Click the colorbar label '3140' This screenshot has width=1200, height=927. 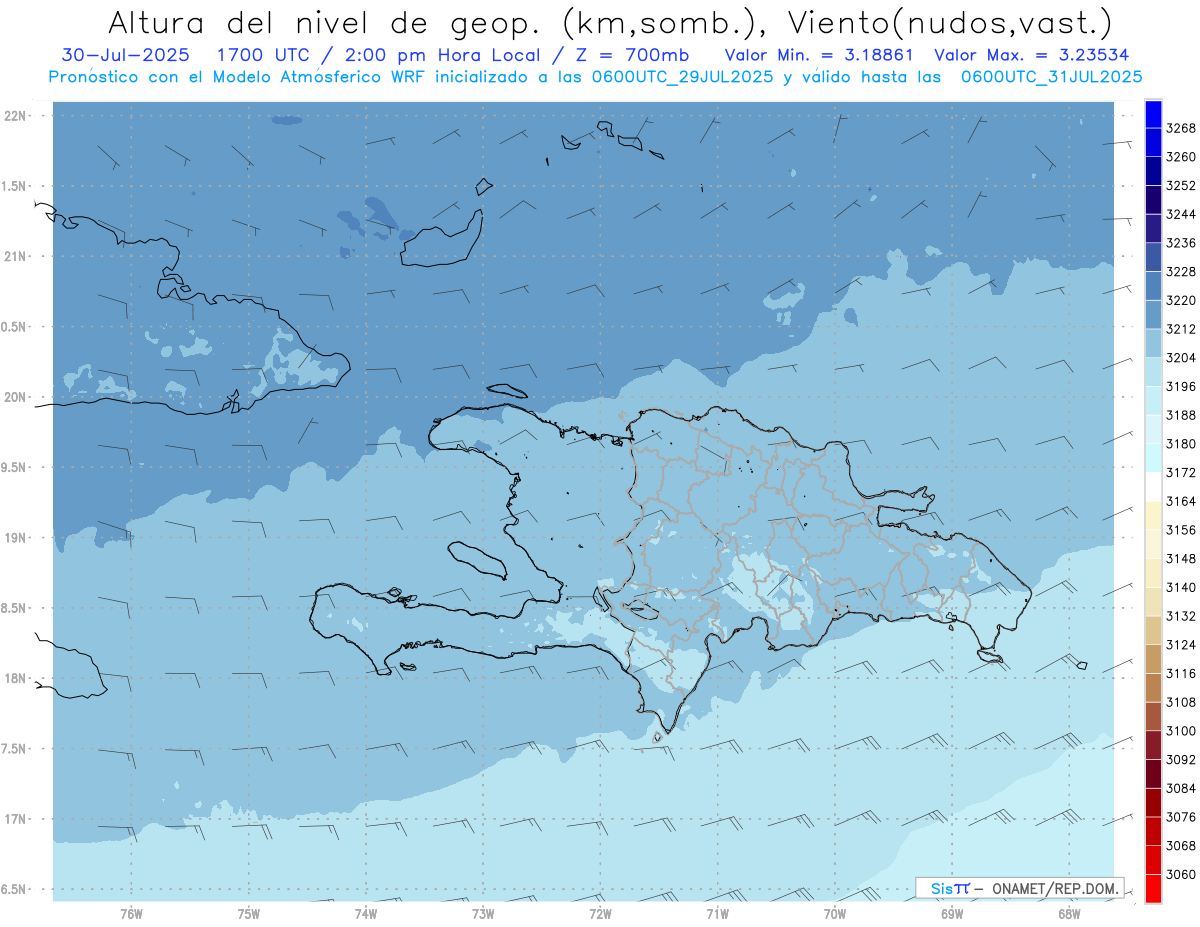click(x=1181, y=587)
